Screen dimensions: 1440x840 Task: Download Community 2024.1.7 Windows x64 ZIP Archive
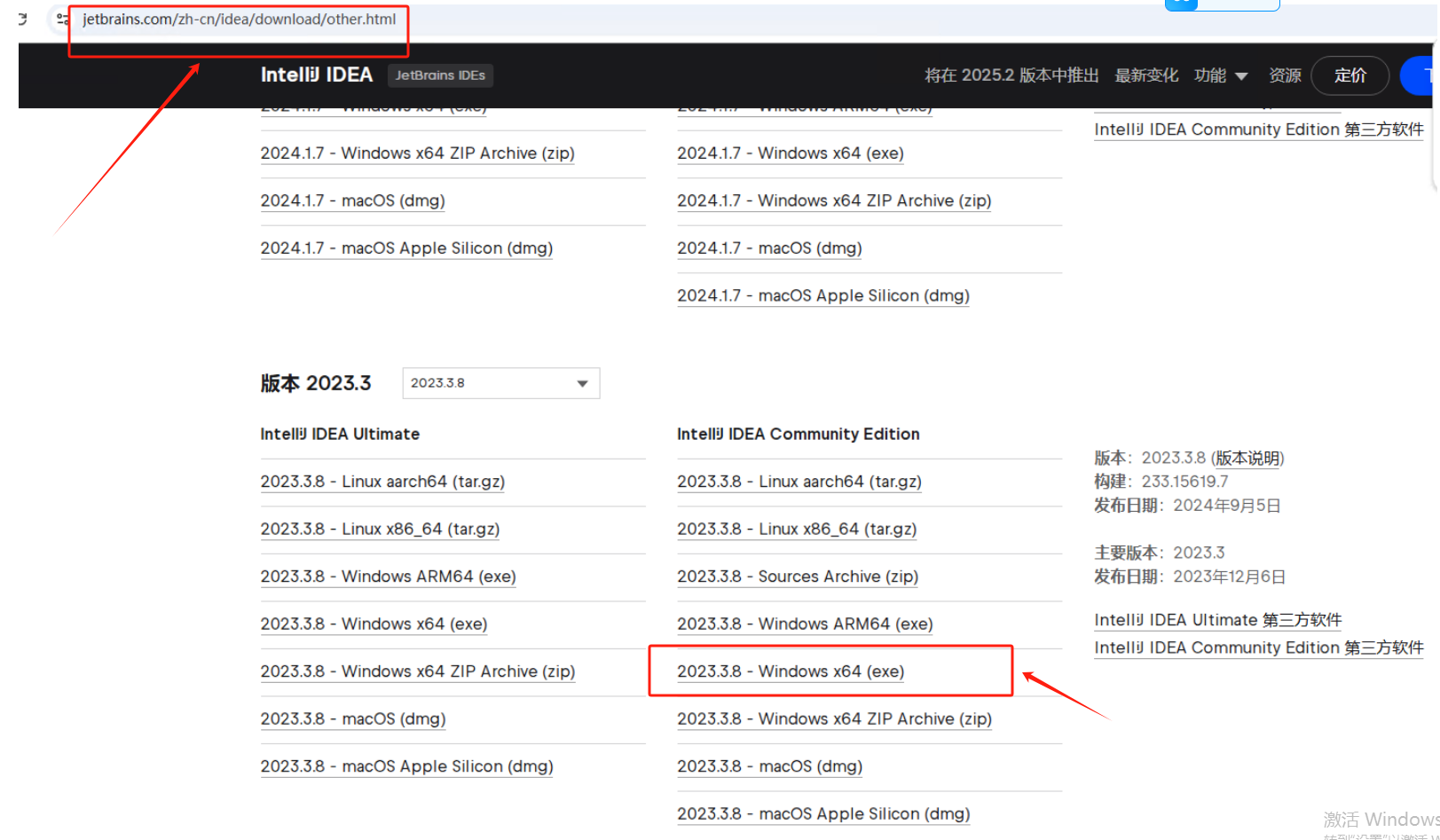coord(834,200)
